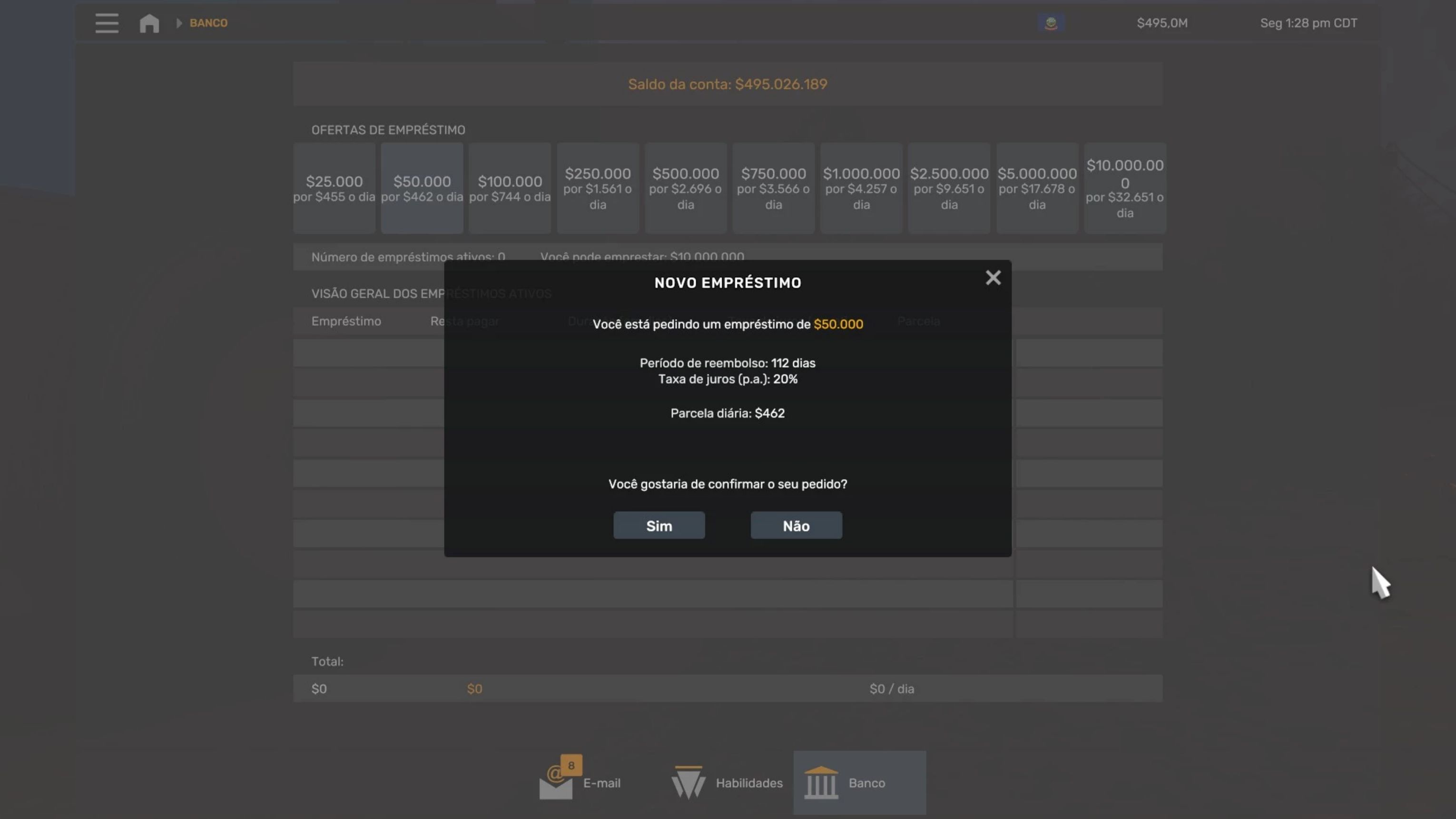Pick the $250.000 loan offer
This screenshot has height=819, width=1456.
click(x=598, y=188)
